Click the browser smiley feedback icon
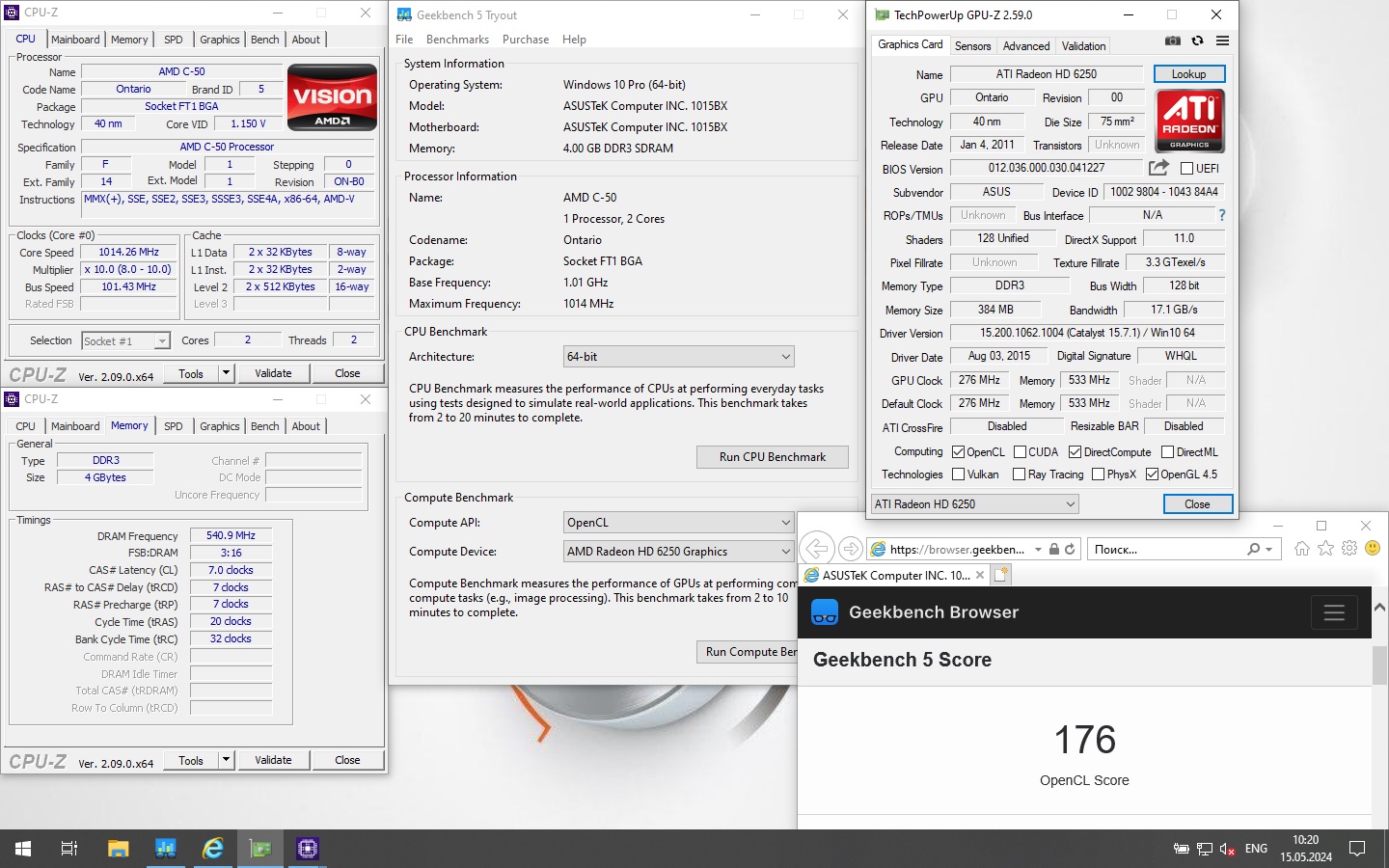Viewport: 1389px width, 868px height. click(1373, 548)
